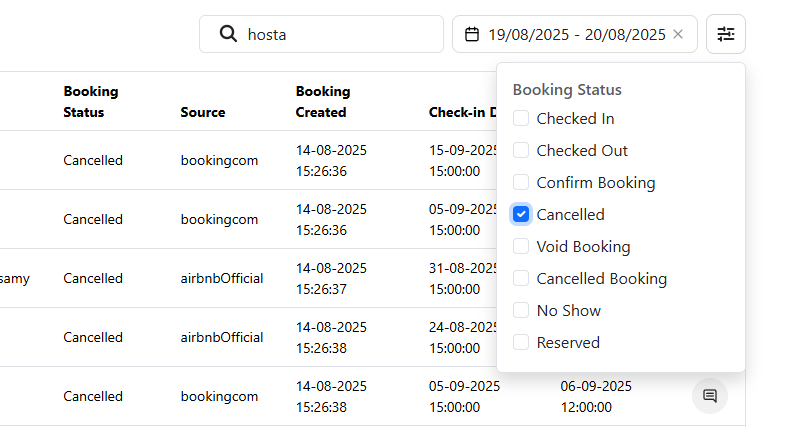Image resolution: width=802 pixels, height=427 pixels.
Task: Sort by Booking Status column header
Action: pos(91,101)
